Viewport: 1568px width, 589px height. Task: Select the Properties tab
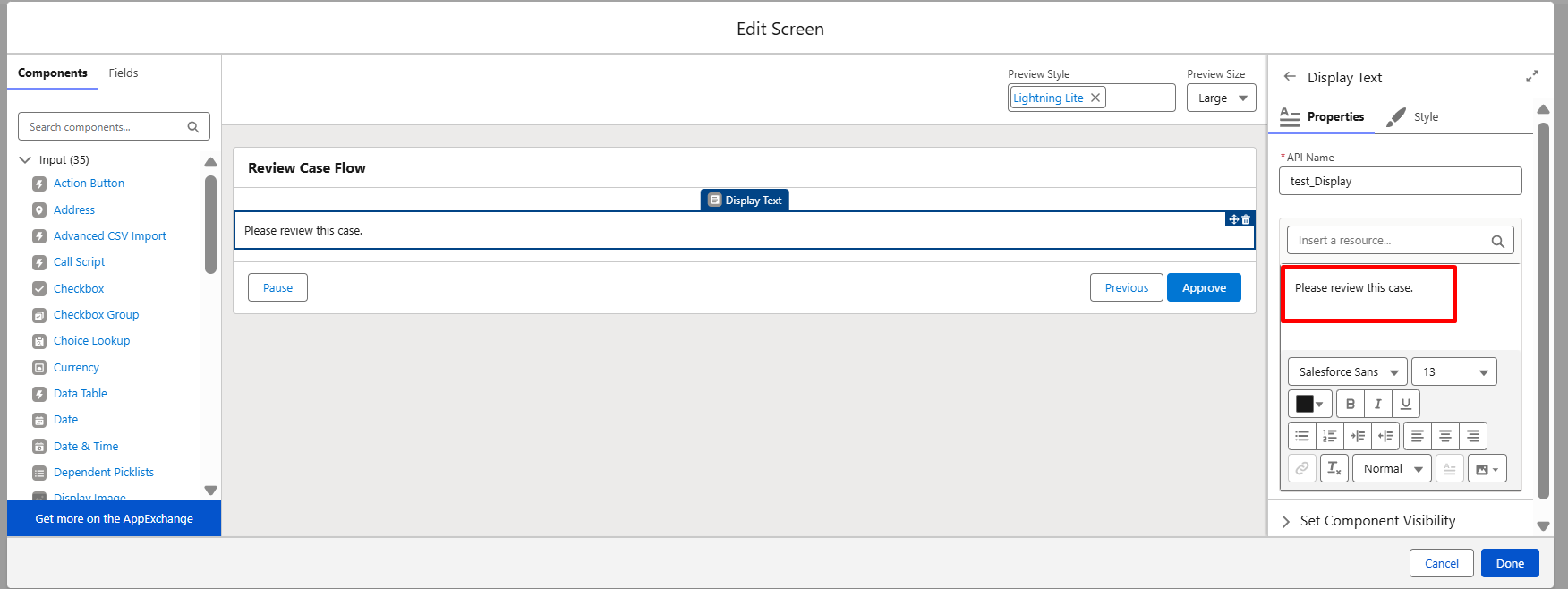pyautogui.click(x=1322, y=116)
